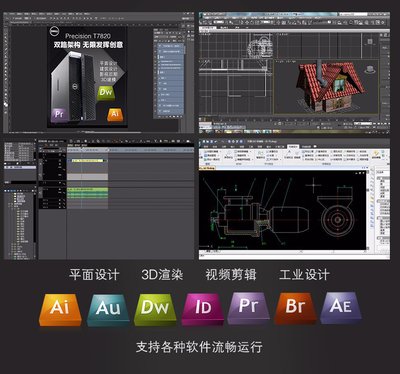Click the blue layers list in the Photoshop panel

(x=170, y=79)
